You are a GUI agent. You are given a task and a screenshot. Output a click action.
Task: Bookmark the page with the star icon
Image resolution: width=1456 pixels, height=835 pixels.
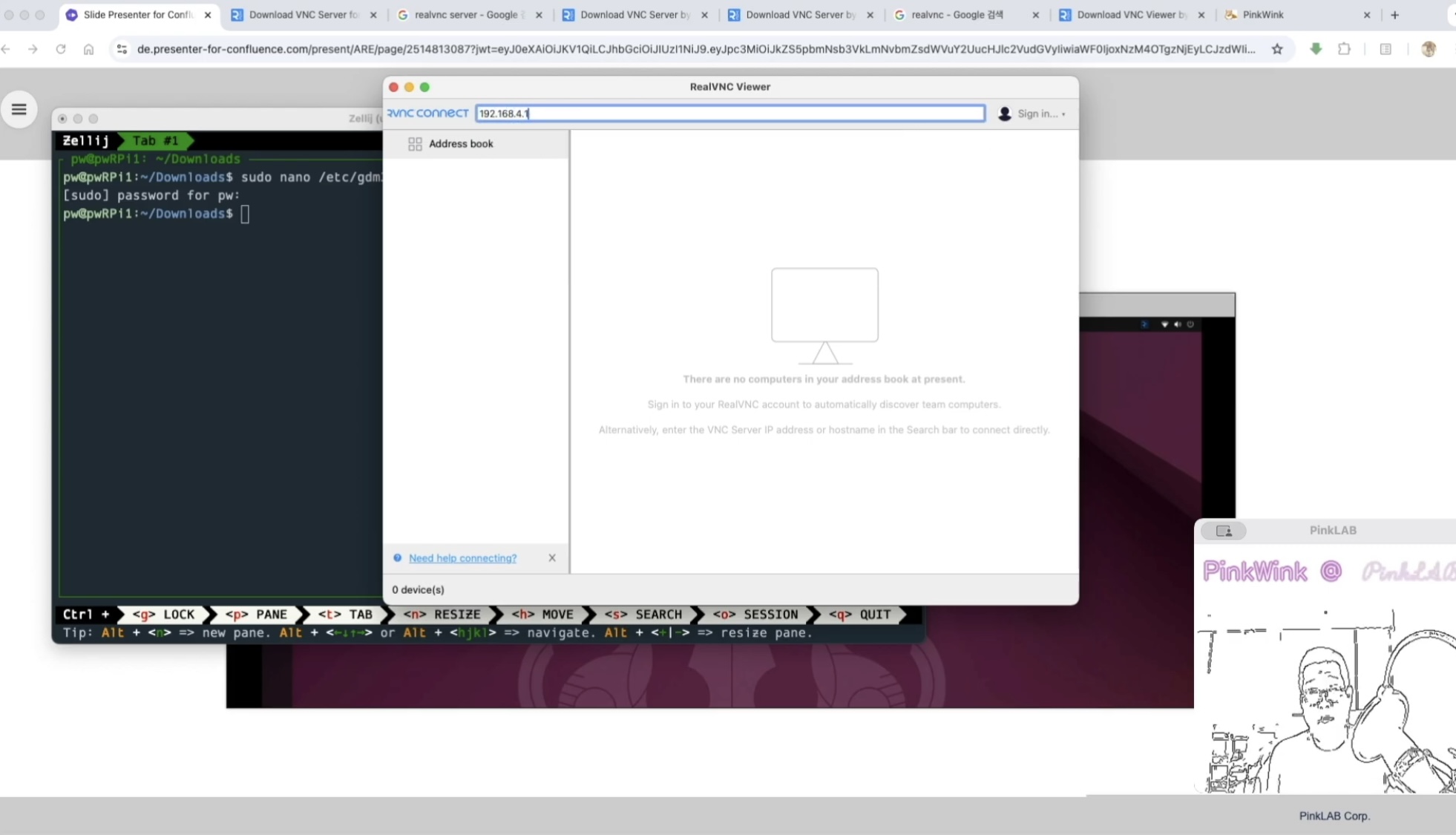pos(1277,49)
